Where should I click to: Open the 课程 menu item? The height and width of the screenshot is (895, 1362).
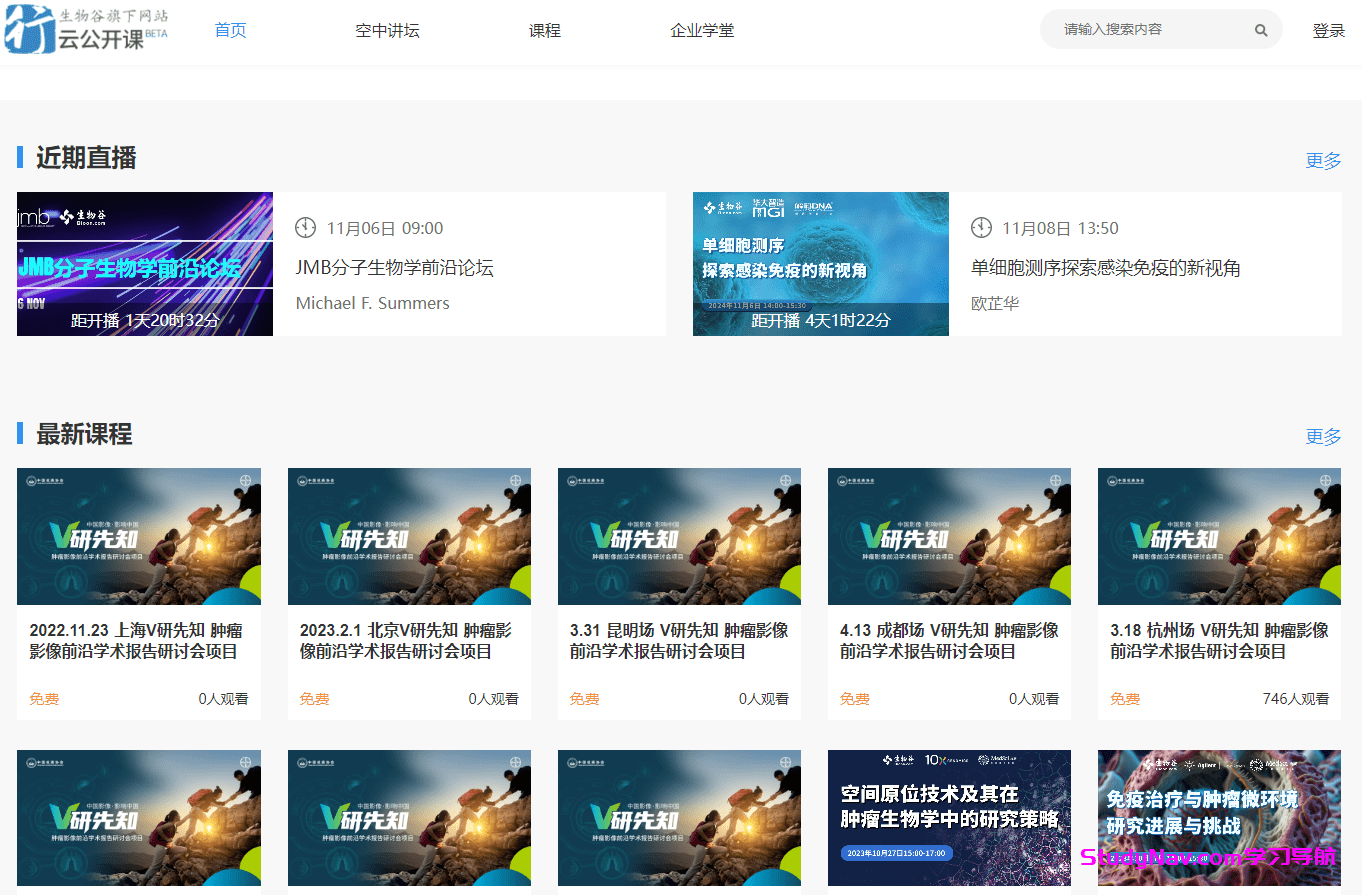tap(544, 30)
